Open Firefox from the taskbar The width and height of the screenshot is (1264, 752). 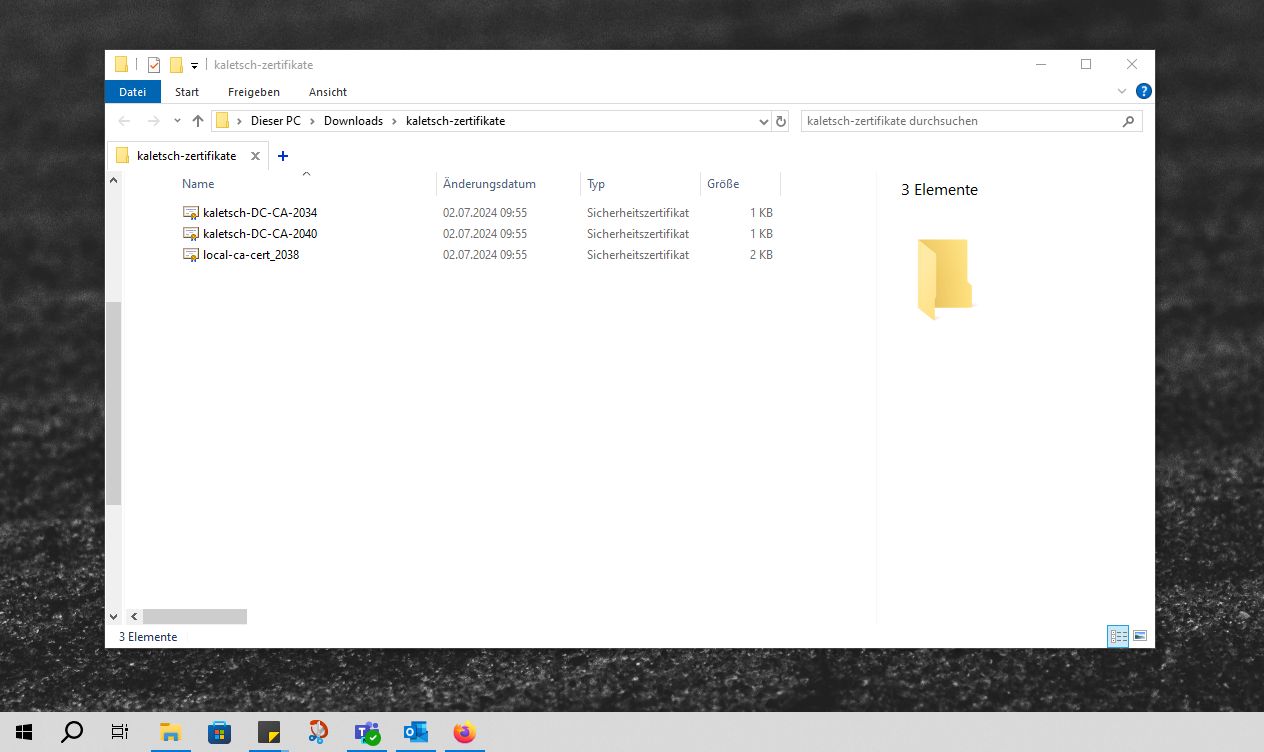click(x=464, y=732)
